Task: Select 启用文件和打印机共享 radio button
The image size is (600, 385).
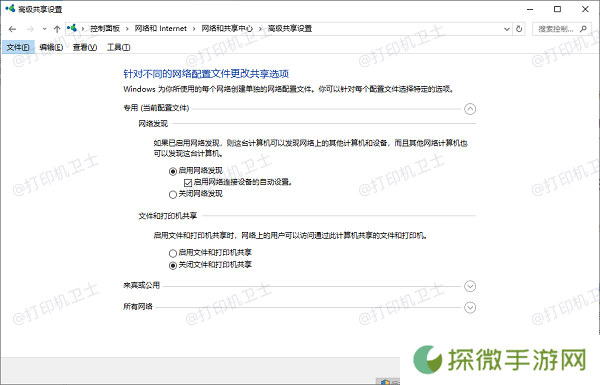Action: coord(173,253)
